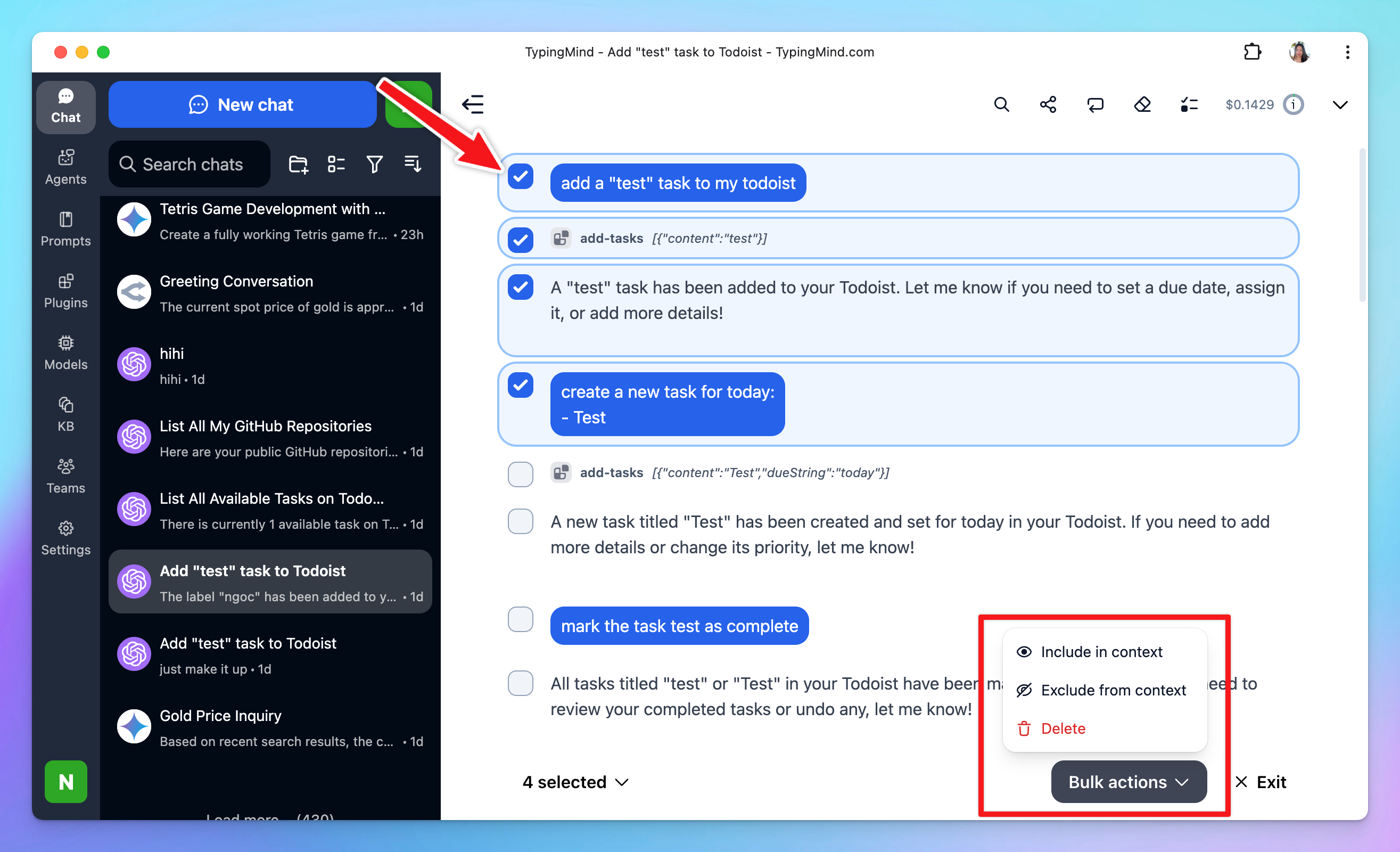
Task: Click the add-tasks plugin icon with content test
Action: coord(561,238)
